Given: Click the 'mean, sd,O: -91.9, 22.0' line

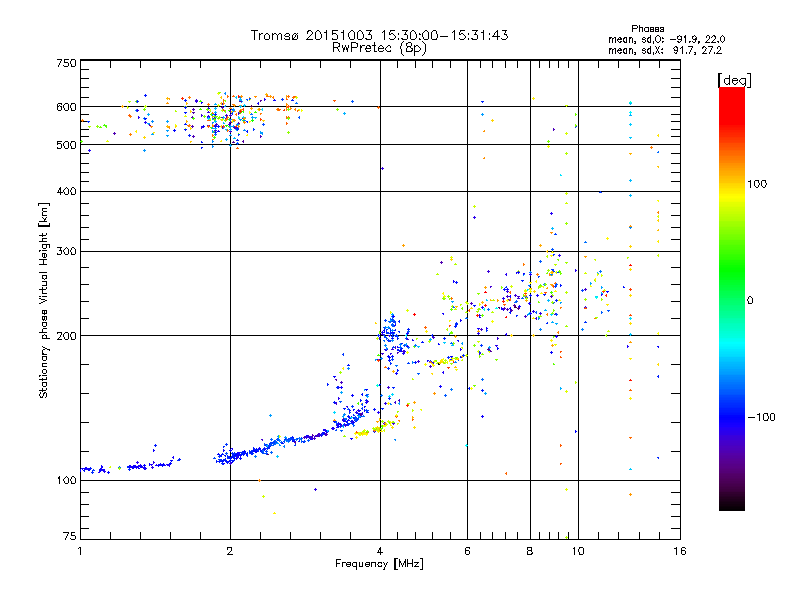Looking at the screenshot, I should 666,39.
